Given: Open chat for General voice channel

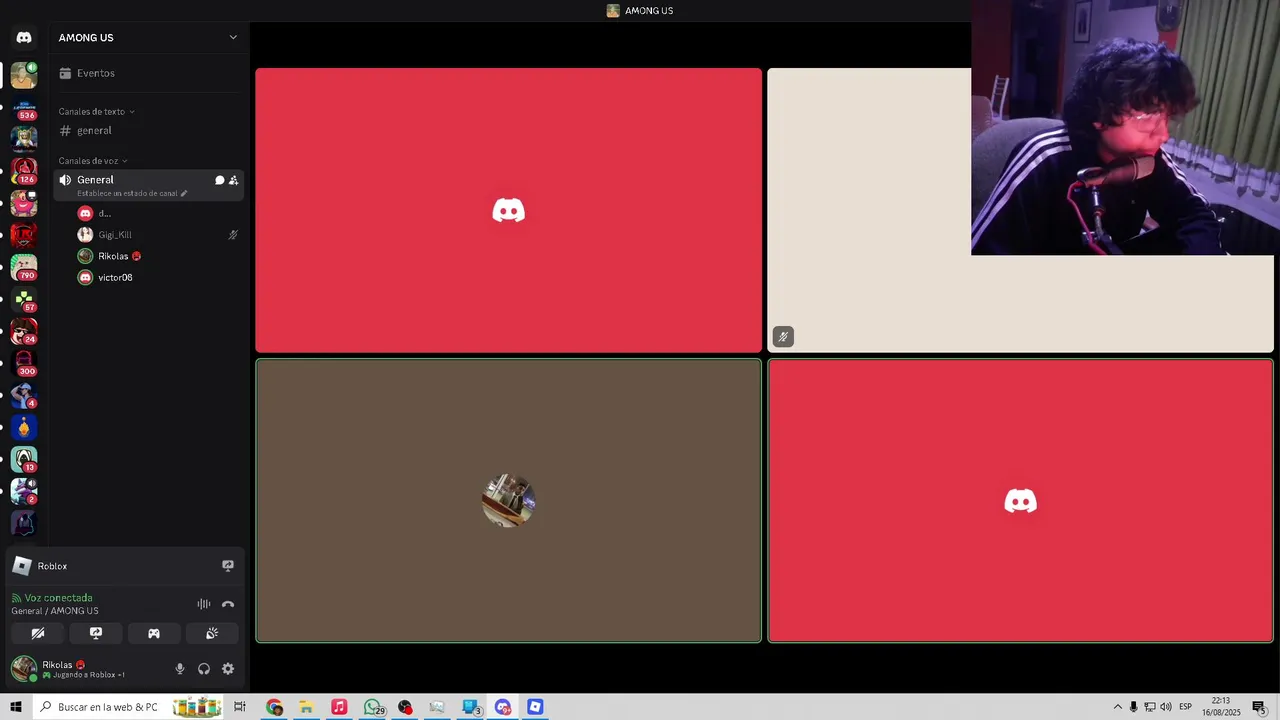Looking at the screenshot, I should (219, 180).
